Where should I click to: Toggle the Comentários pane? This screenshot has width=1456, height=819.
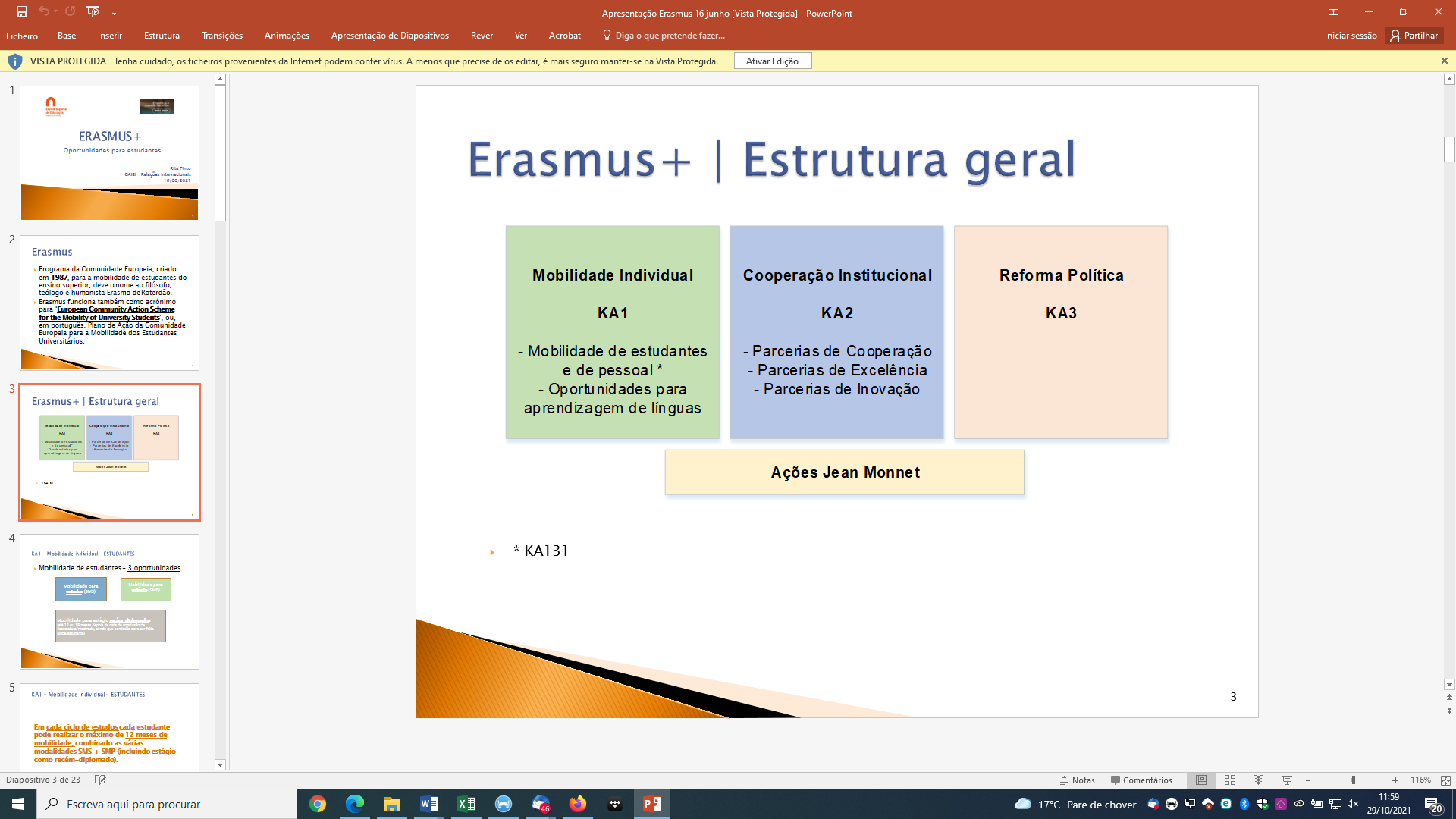coord(1141,780)
